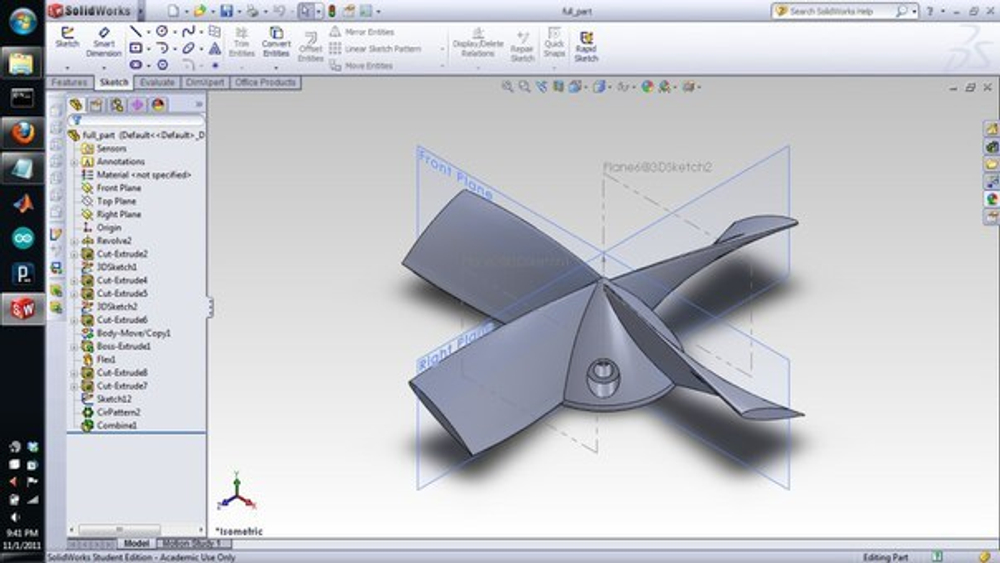Click the Zoom to Fit magnifier icon
Screen dimensions: 1000x563
[x=507, y=87]
